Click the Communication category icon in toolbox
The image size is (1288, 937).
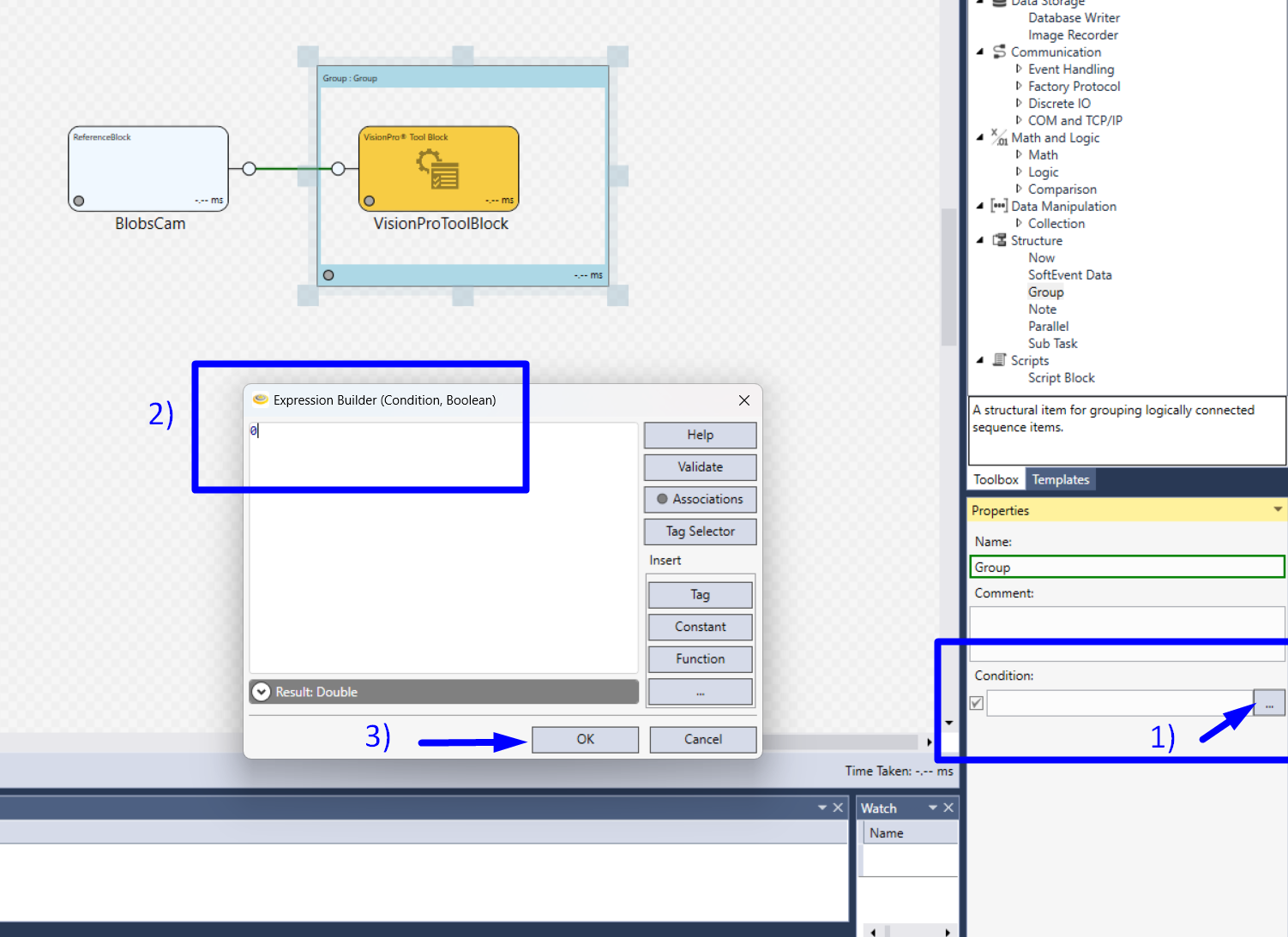(x=999, y=52)
